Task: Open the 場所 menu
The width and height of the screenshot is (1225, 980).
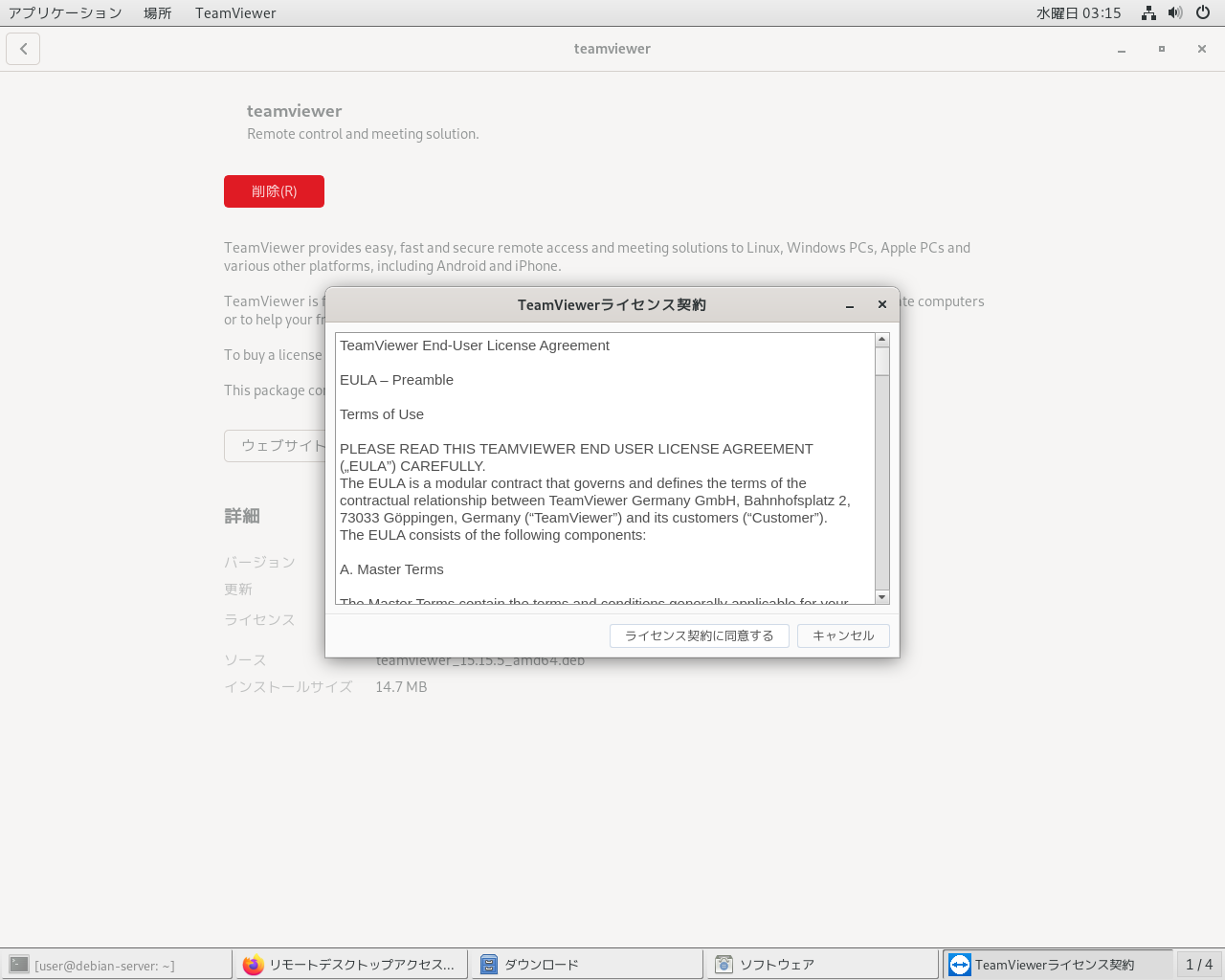Action: coord(158,12)
